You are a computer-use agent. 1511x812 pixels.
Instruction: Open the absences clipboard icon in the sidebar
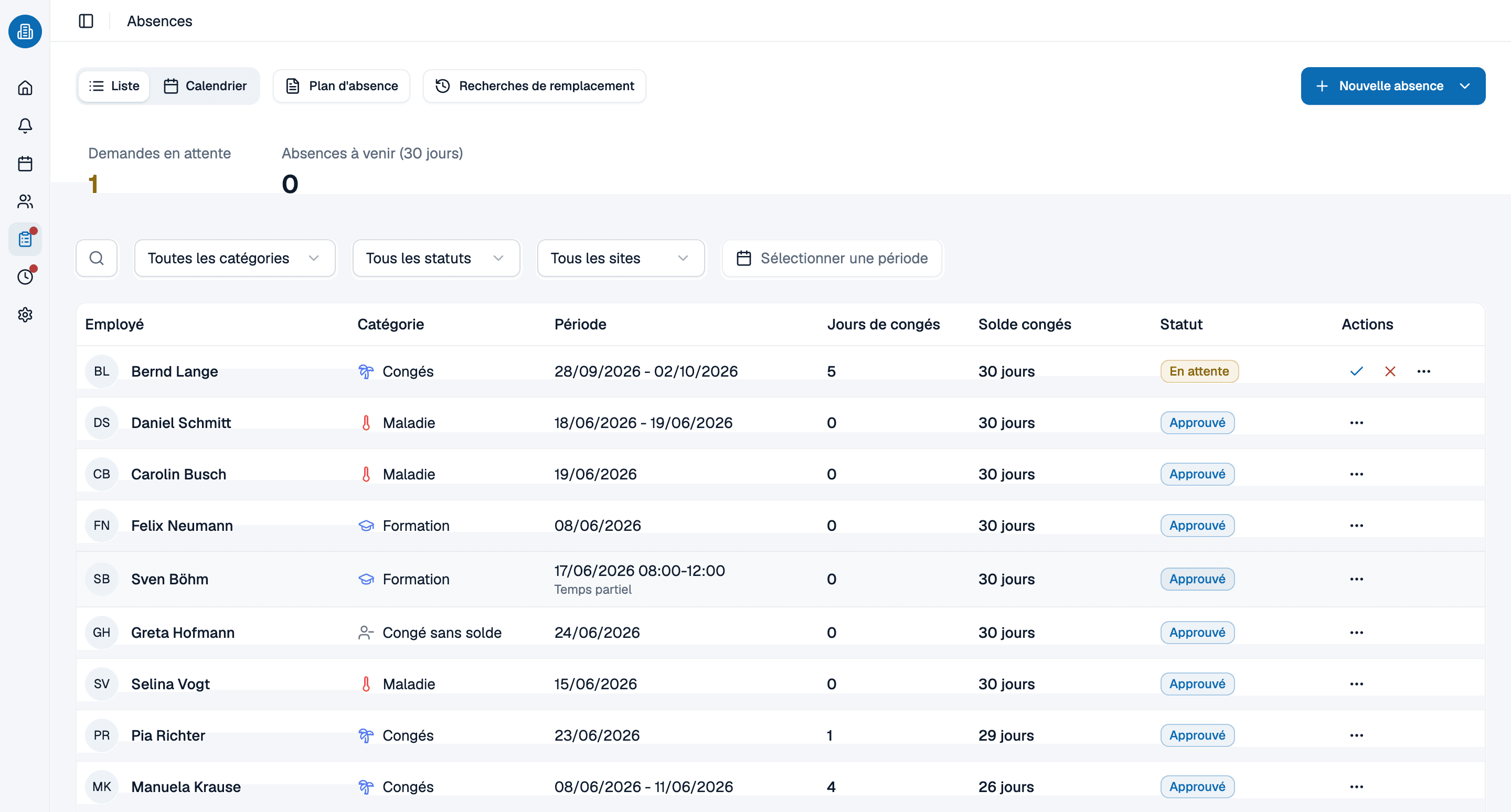[x=25, y=239]
